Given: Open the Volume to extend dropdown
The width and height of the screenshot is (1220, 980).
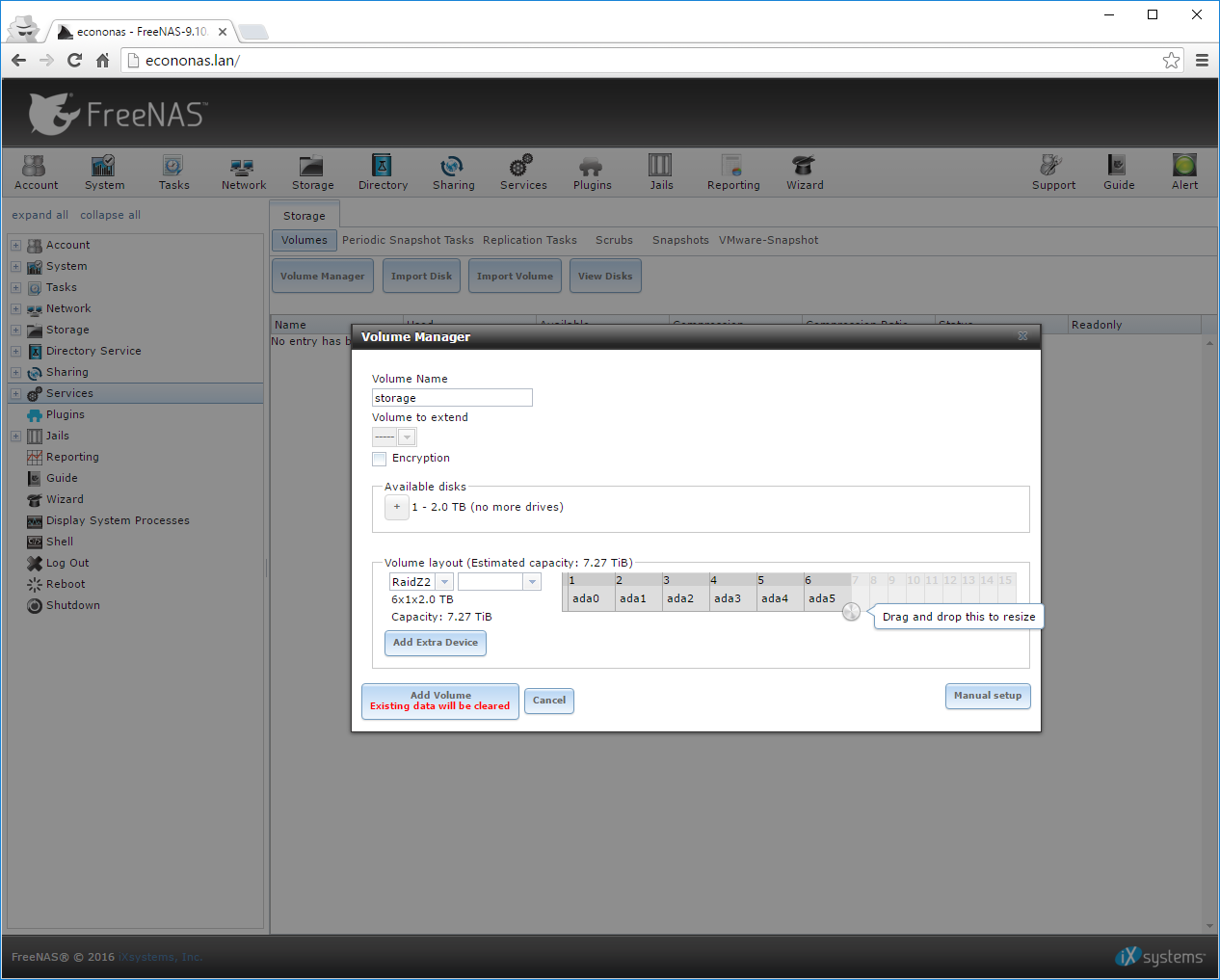Looking at the screenshot, I should [x=407, y=437].
